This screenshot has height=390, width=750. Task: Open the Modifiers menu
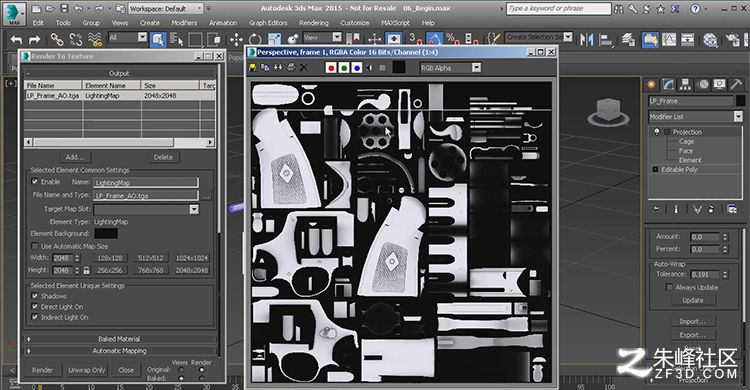coord(184,23)
